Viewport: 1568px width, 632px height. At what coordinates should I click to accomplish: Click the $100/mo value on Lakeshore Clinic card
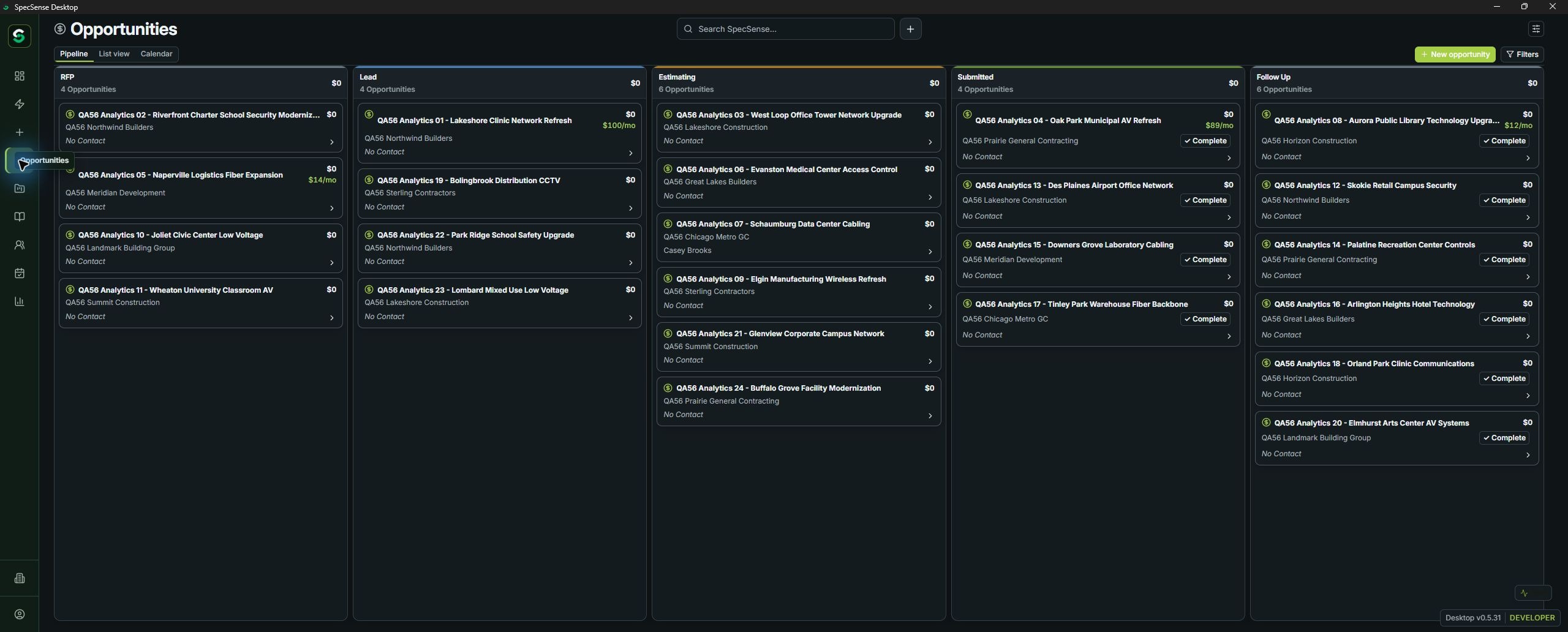tap(619, 126)
